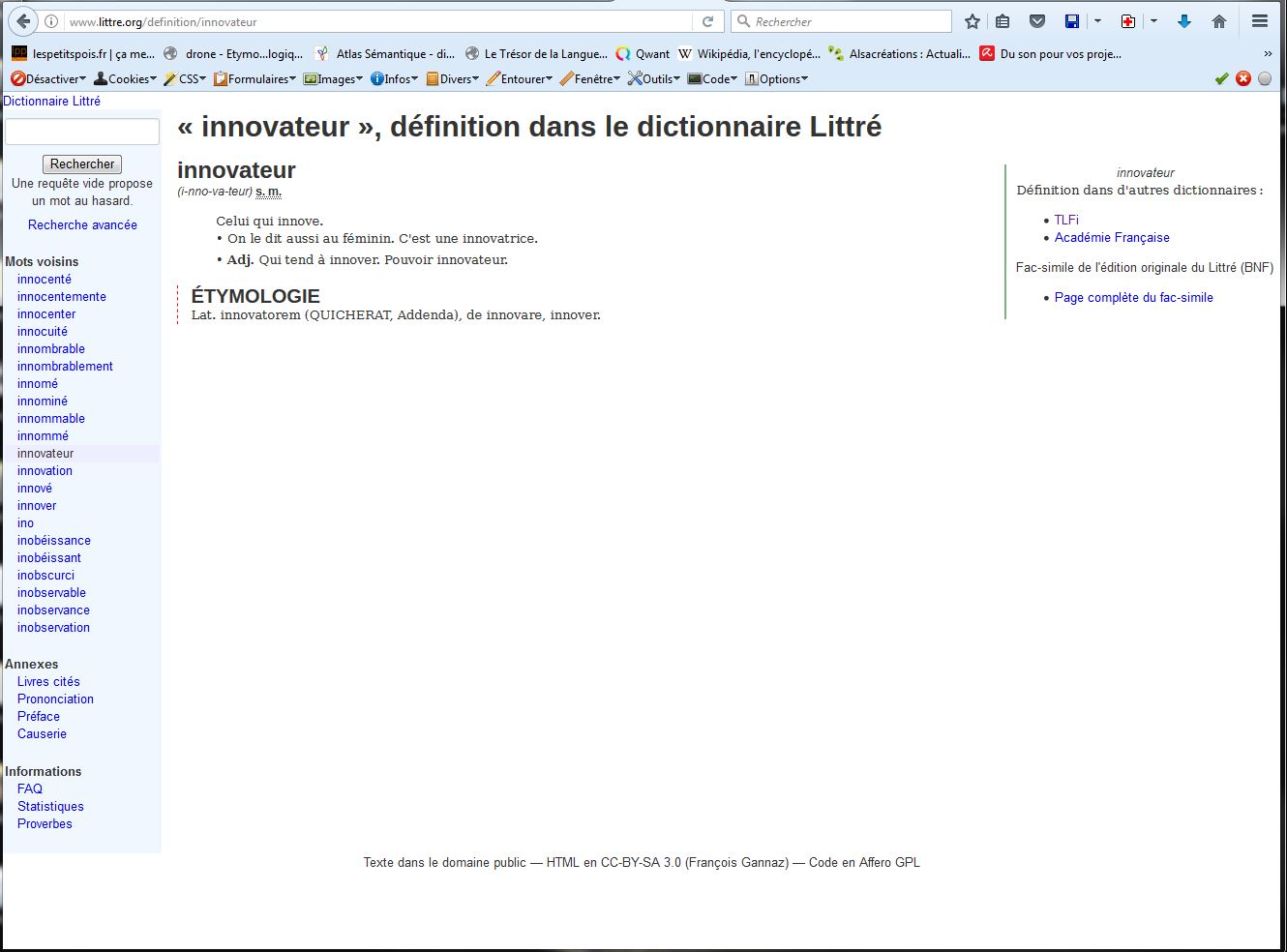Open the Formulaires dropdown menu

(x=254, y=79)
